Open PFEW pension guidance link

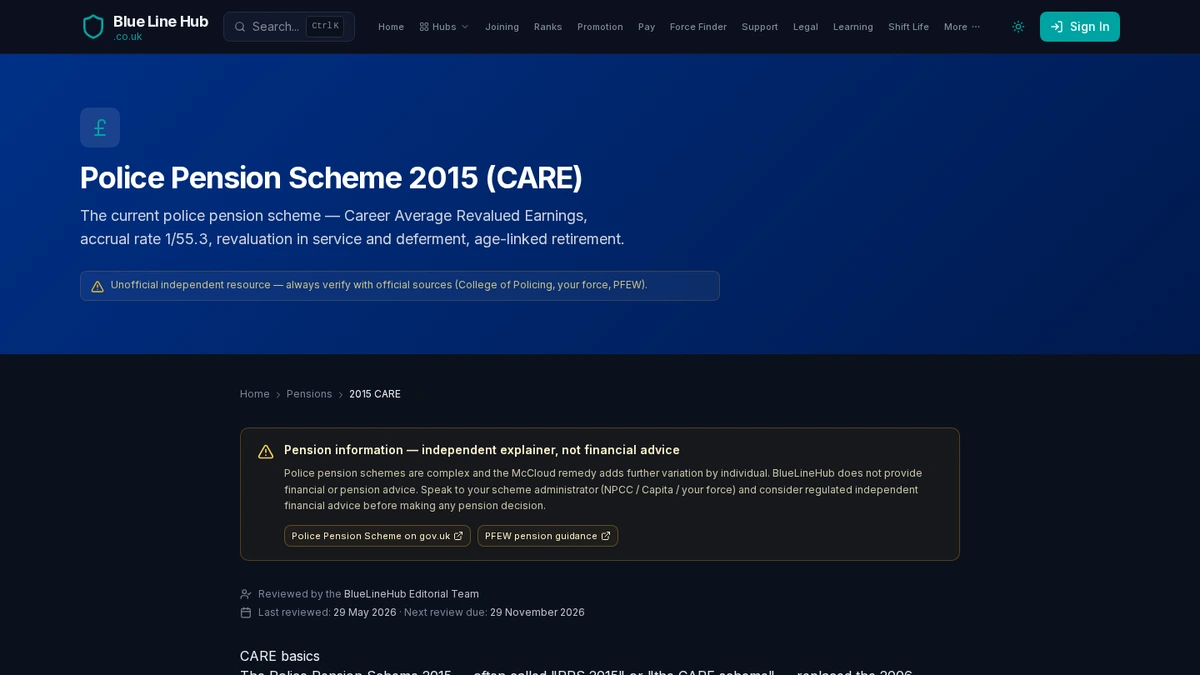(x=548, y=536)
